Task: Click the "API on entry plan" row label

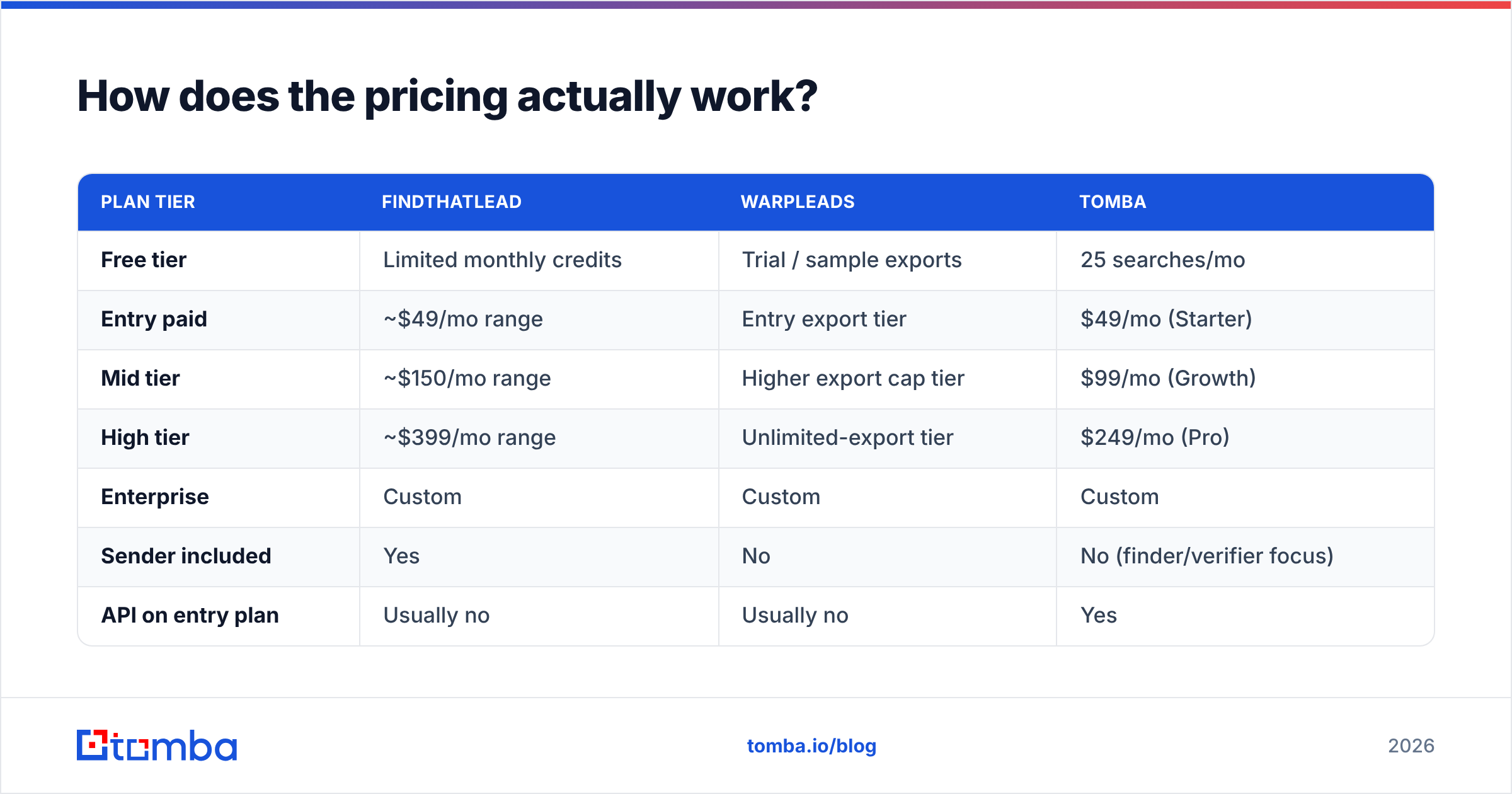Action: click(190, 615)
